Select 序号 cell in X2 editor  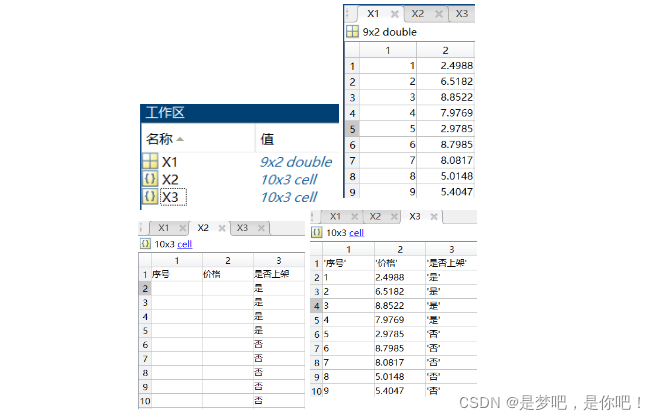coord(177,274)
